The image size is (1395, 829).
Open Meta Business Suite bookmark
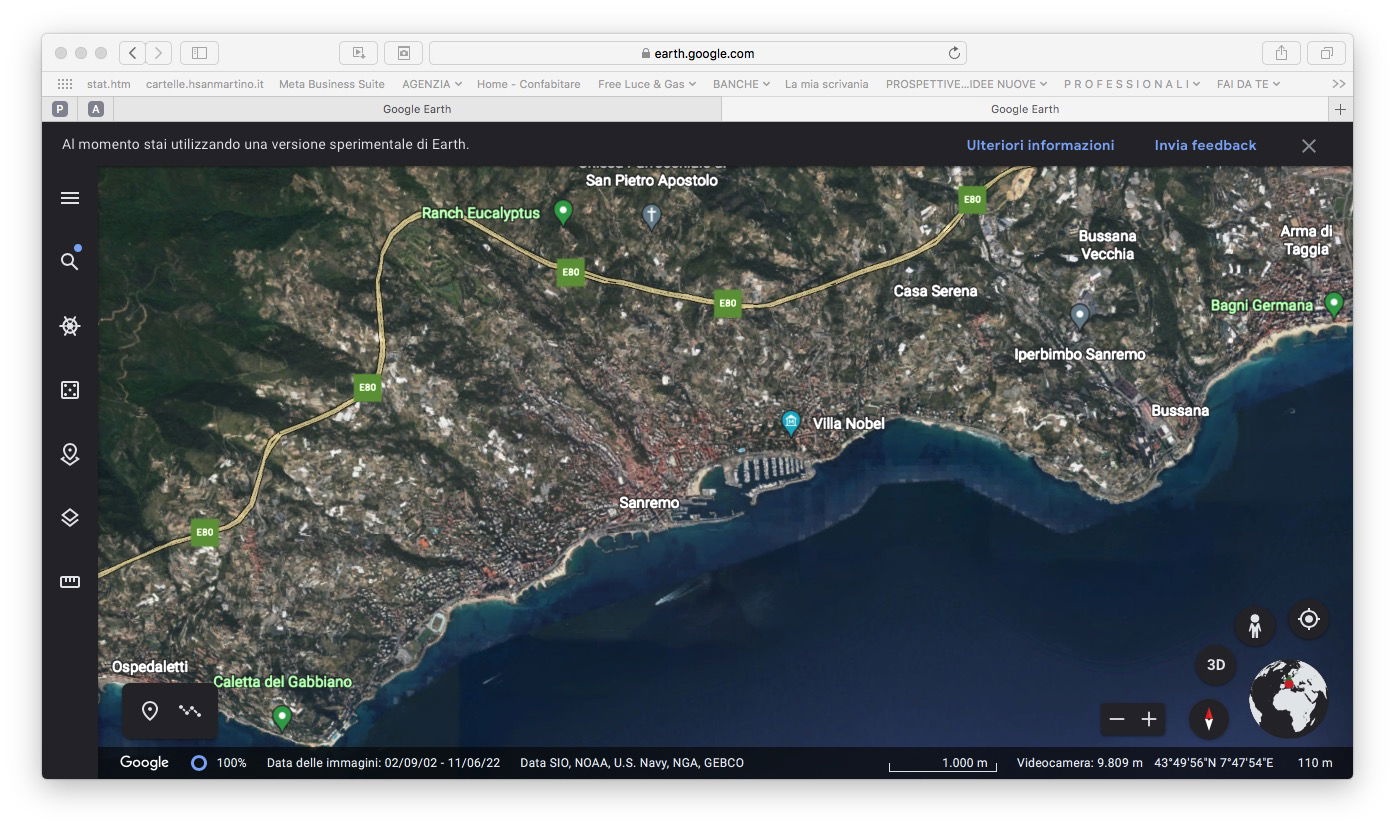point(332,84)
